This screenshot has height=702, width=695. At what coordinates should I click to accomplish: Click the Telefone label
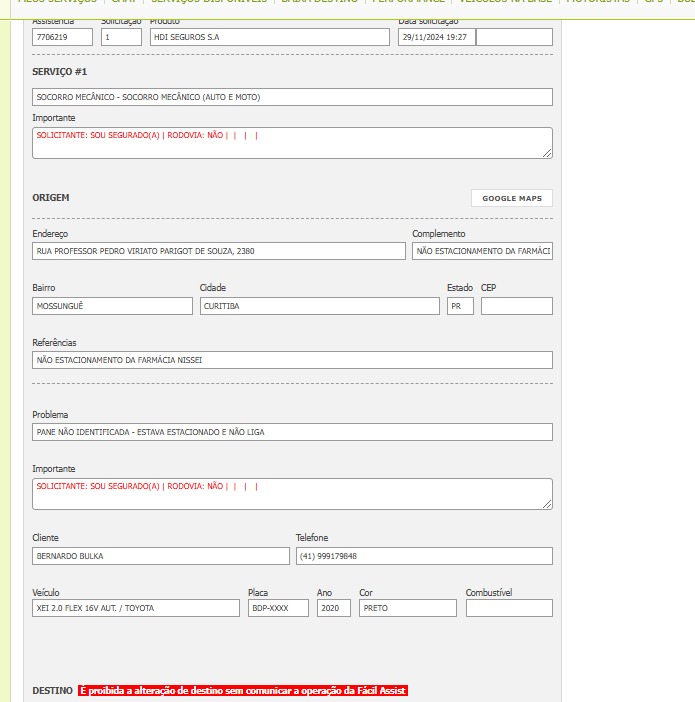pyautogui.click(x=312, y=538)
